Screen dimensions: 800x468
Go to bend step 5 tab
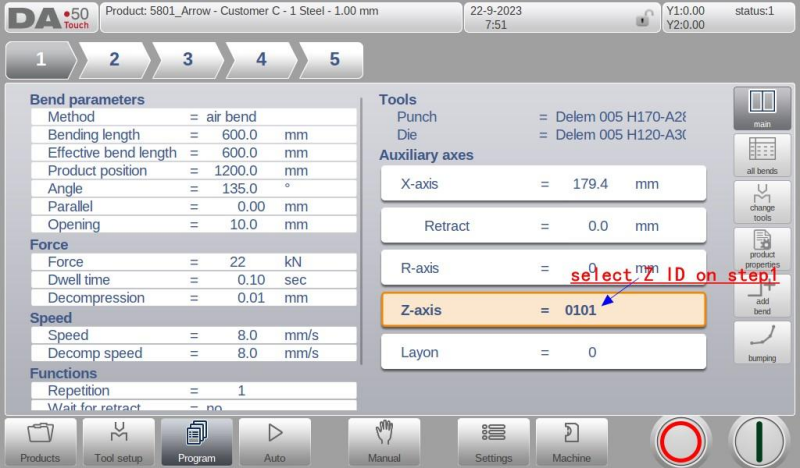[x=333, y=59]
